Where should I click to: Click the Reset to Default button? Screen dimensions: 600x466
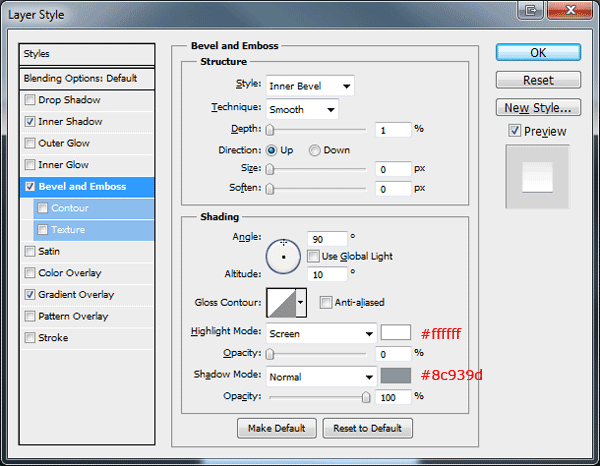(367, 428)
